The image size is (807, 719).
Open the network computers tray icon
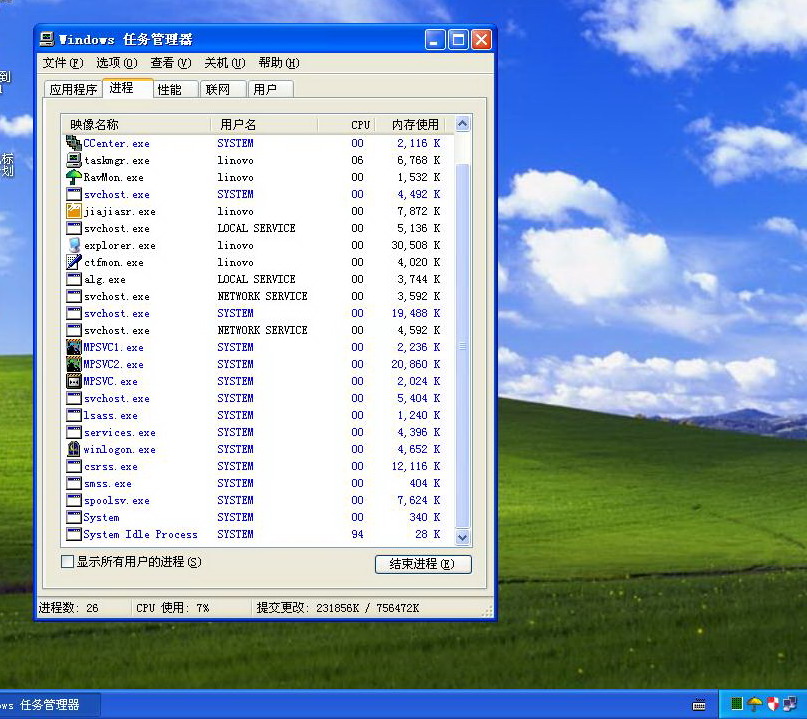pos(790,704)
